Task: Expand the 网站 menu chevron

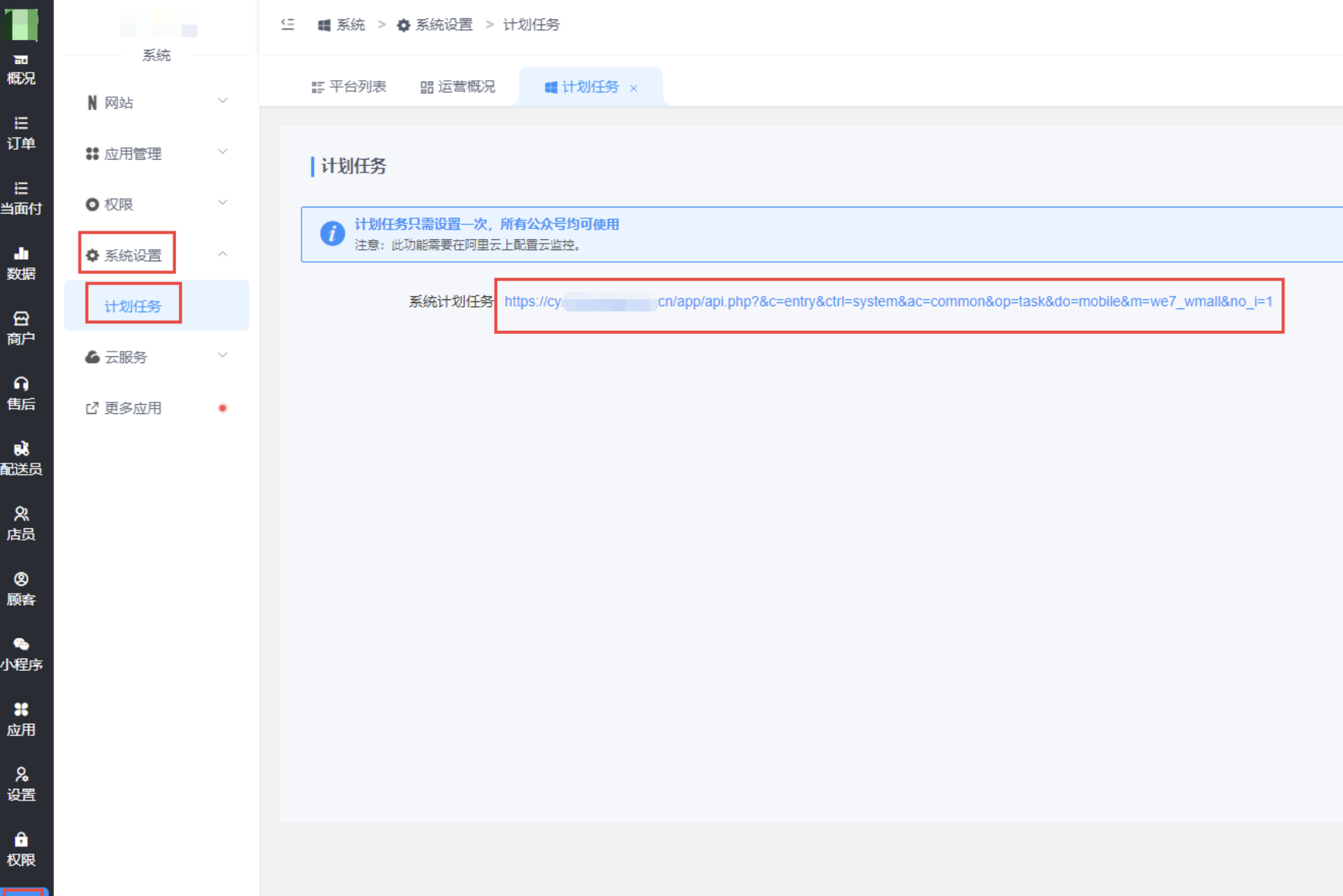Action: coord(223,101)
